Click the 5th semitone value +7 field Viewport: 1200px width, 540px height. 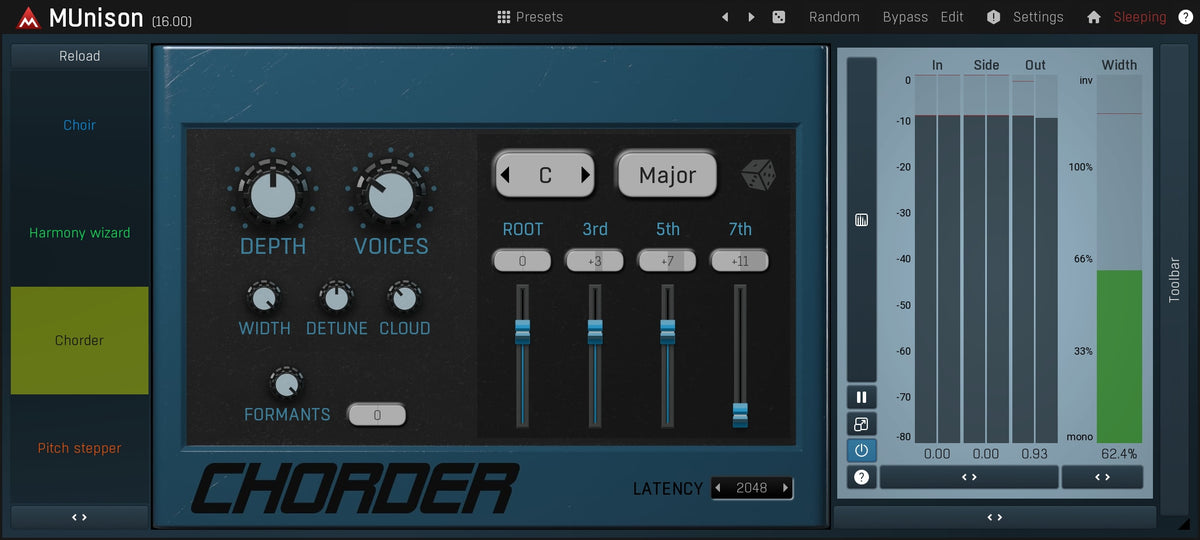click(667, 261)
